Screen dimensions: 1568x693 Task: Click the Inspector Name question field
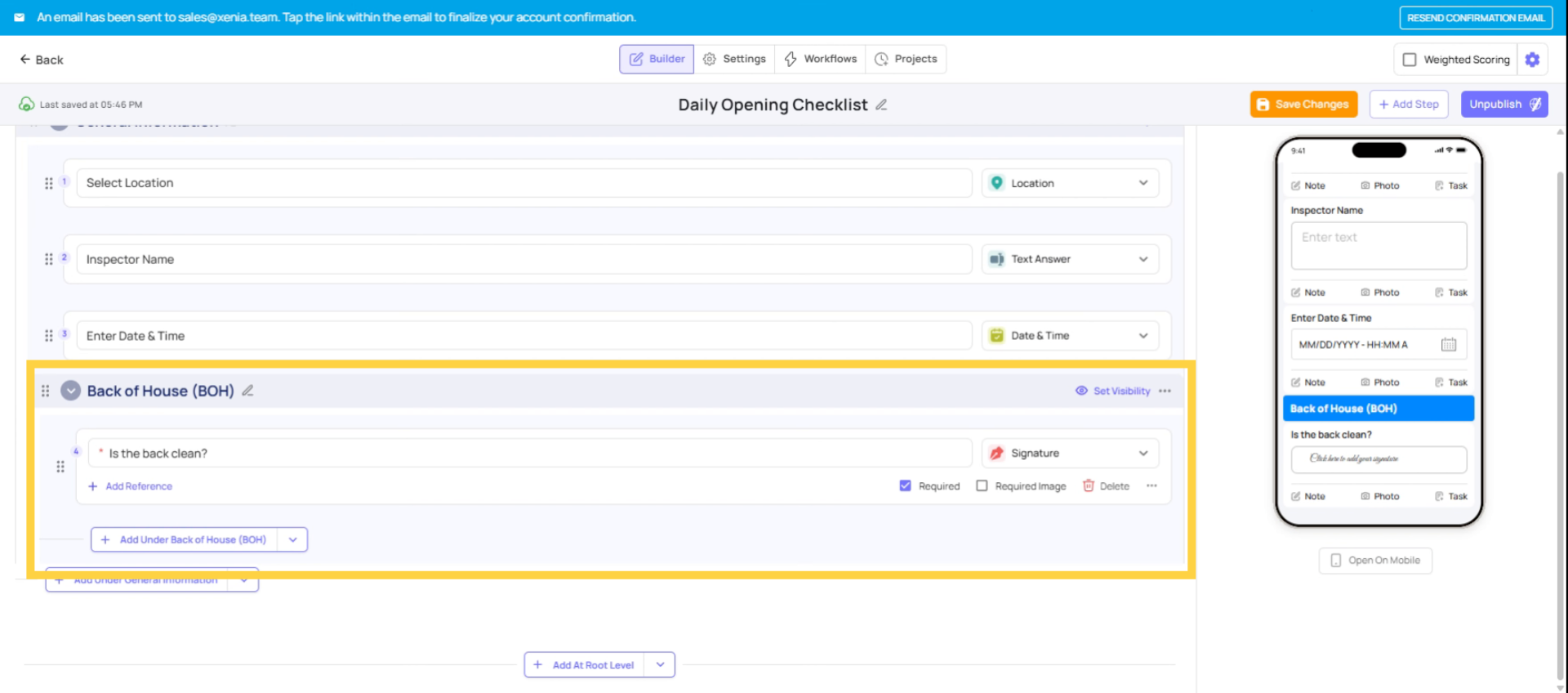(x=523, y=260)
